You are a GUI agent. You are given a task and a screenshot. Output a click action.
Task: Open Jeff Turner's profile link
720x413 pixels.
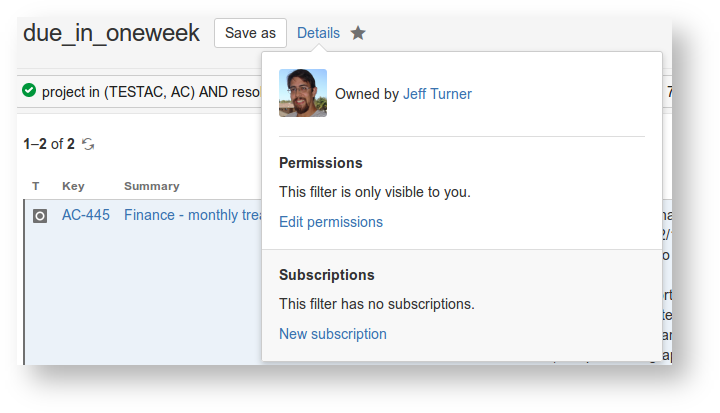(x=437, y=94)
